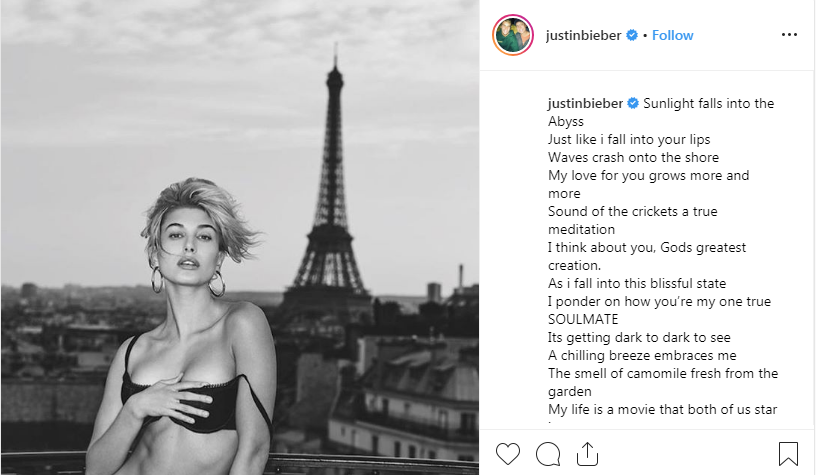
Task: Click the verified badge beside the header username
Action: (632, 35)
